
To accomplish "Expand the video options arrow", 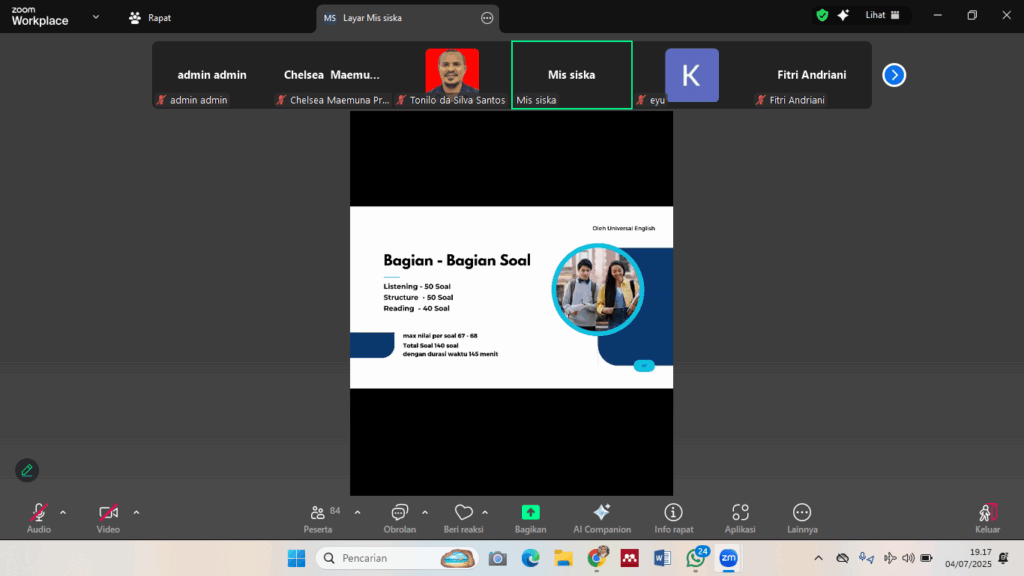I will point(136,512).
